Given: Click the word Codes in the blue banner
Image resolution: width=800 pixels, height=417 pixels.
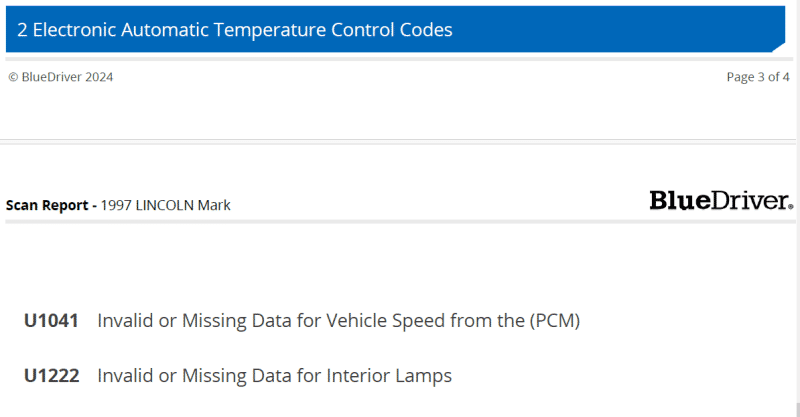Looking at the screenshot, I should [x=426, y=30].
